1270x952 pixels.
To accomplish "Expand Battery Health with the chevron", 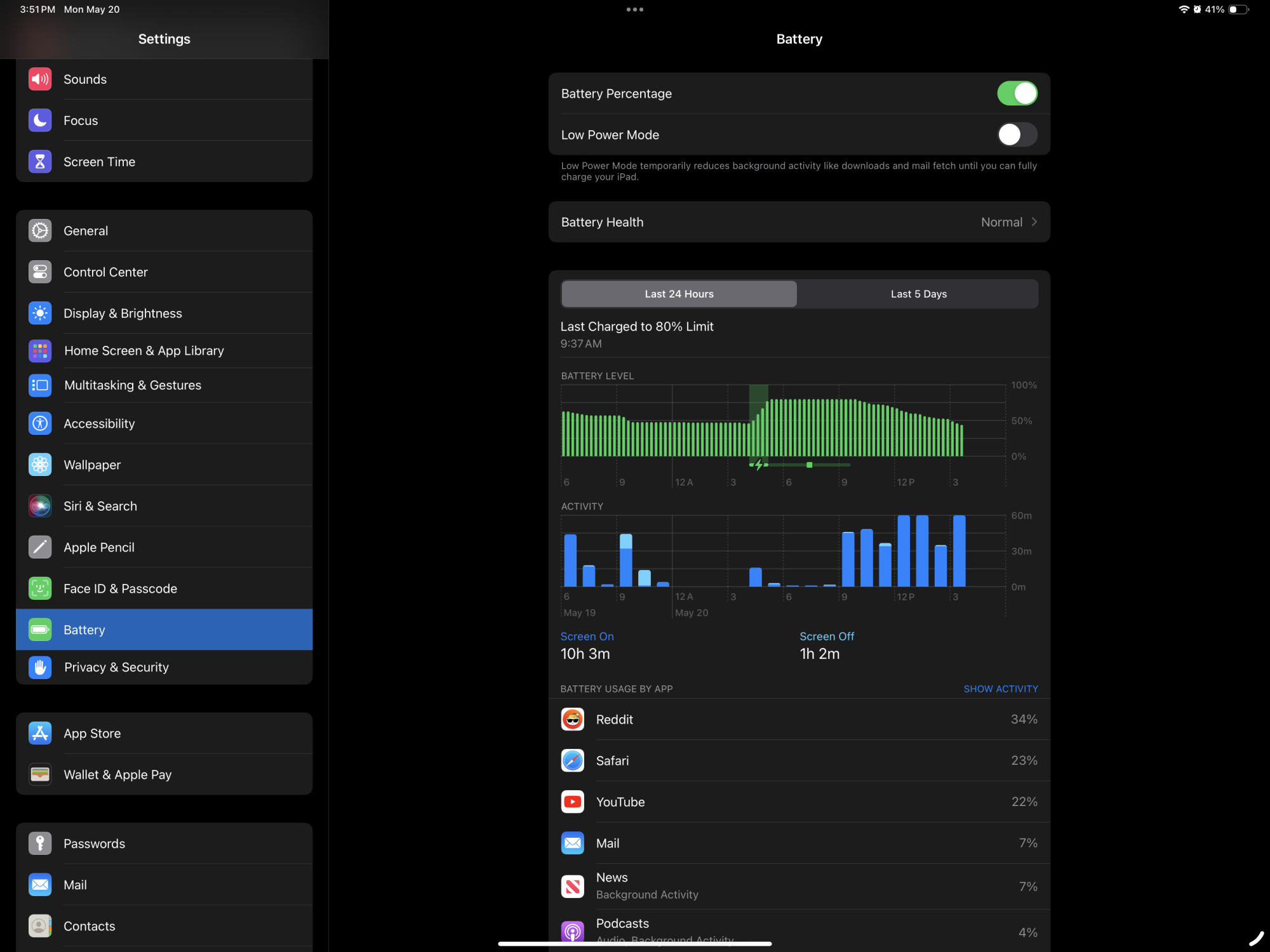I will coord(1034,222).
